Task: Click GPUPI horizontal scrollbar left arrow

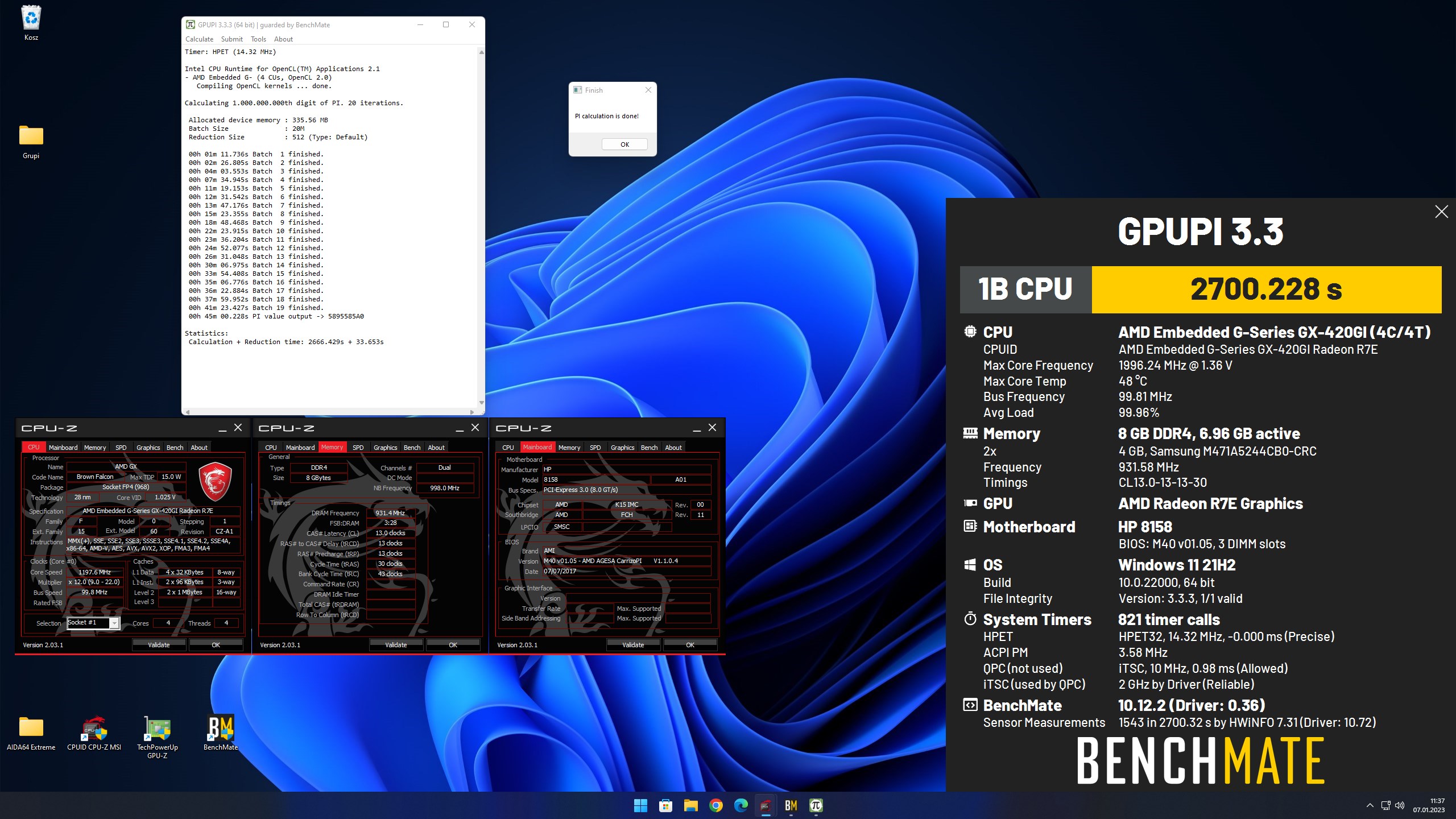Action: click(x=188, y=412)
